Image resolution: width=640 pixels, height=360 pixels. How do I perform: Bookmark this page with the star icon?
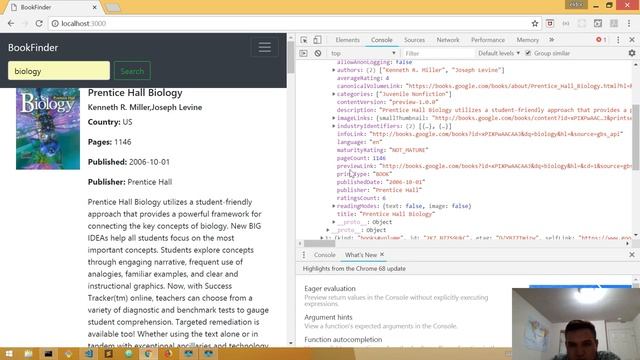(x=535, y=24)
